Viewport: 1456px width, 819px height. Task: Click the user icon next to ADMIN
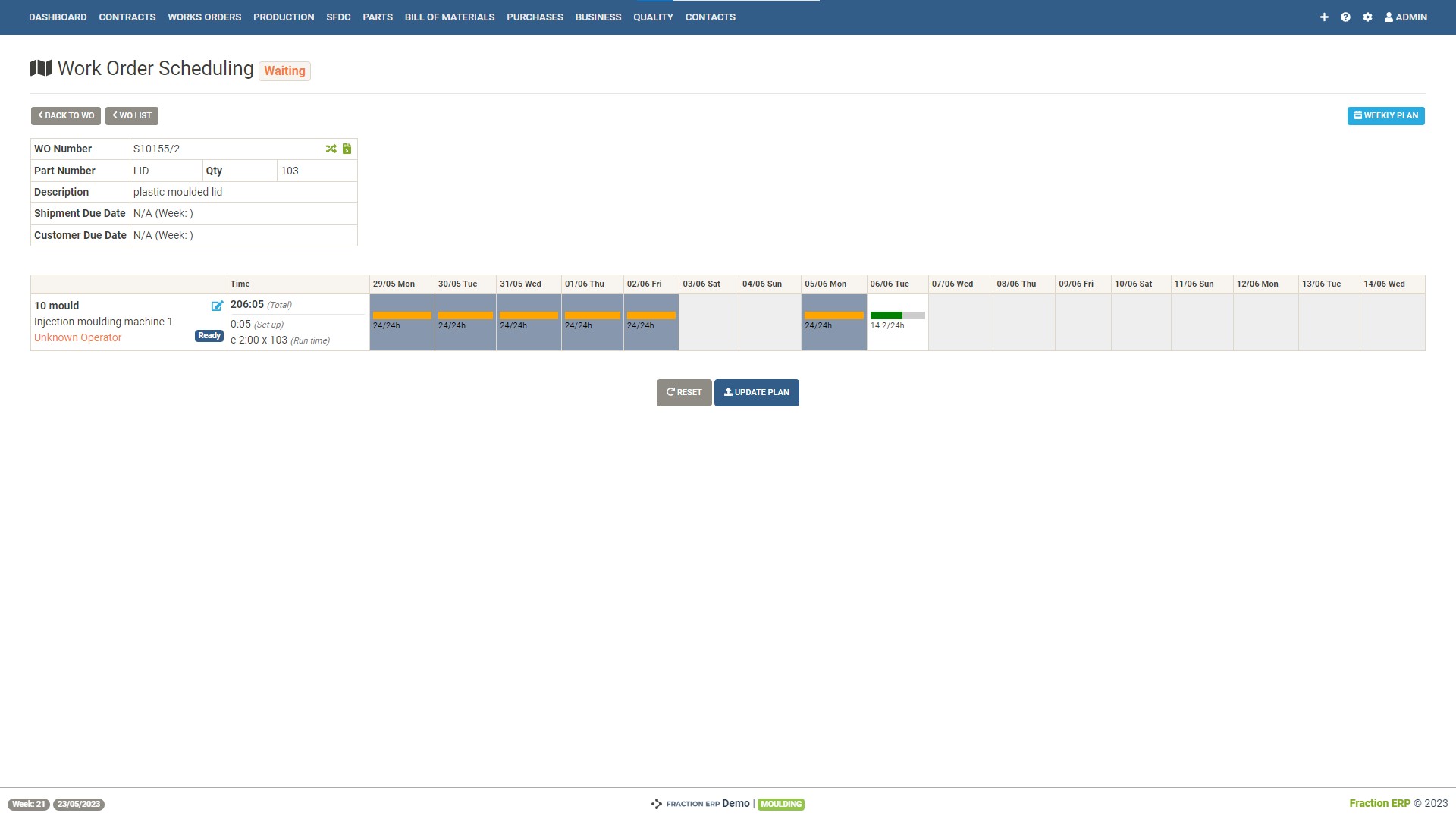[1389, 17]
